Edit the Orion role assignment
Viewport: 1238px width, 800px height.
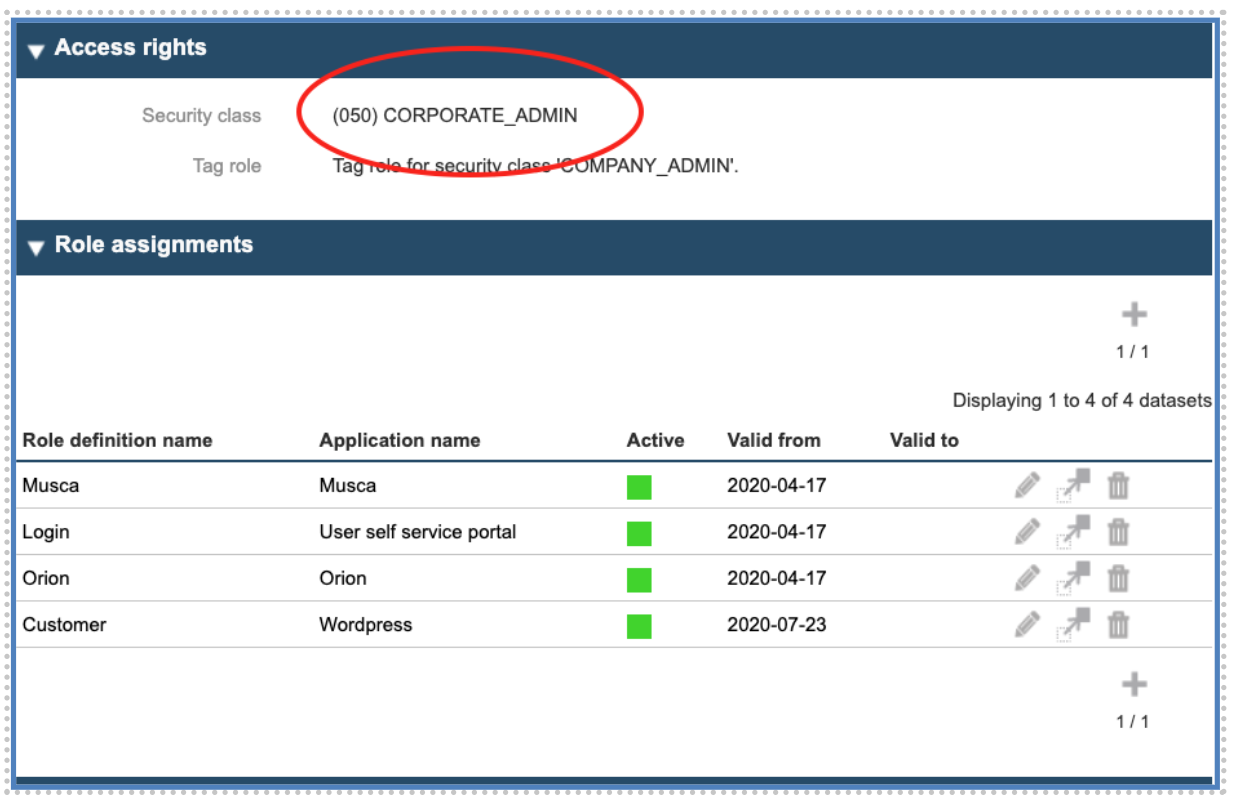tap(1026, 578)
